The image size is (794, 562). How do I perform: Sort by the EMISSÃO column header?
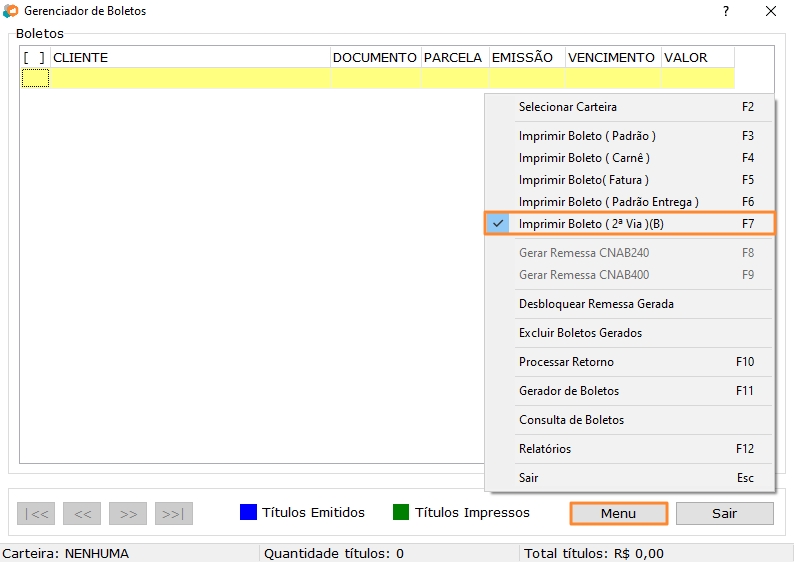pos(527,58)
